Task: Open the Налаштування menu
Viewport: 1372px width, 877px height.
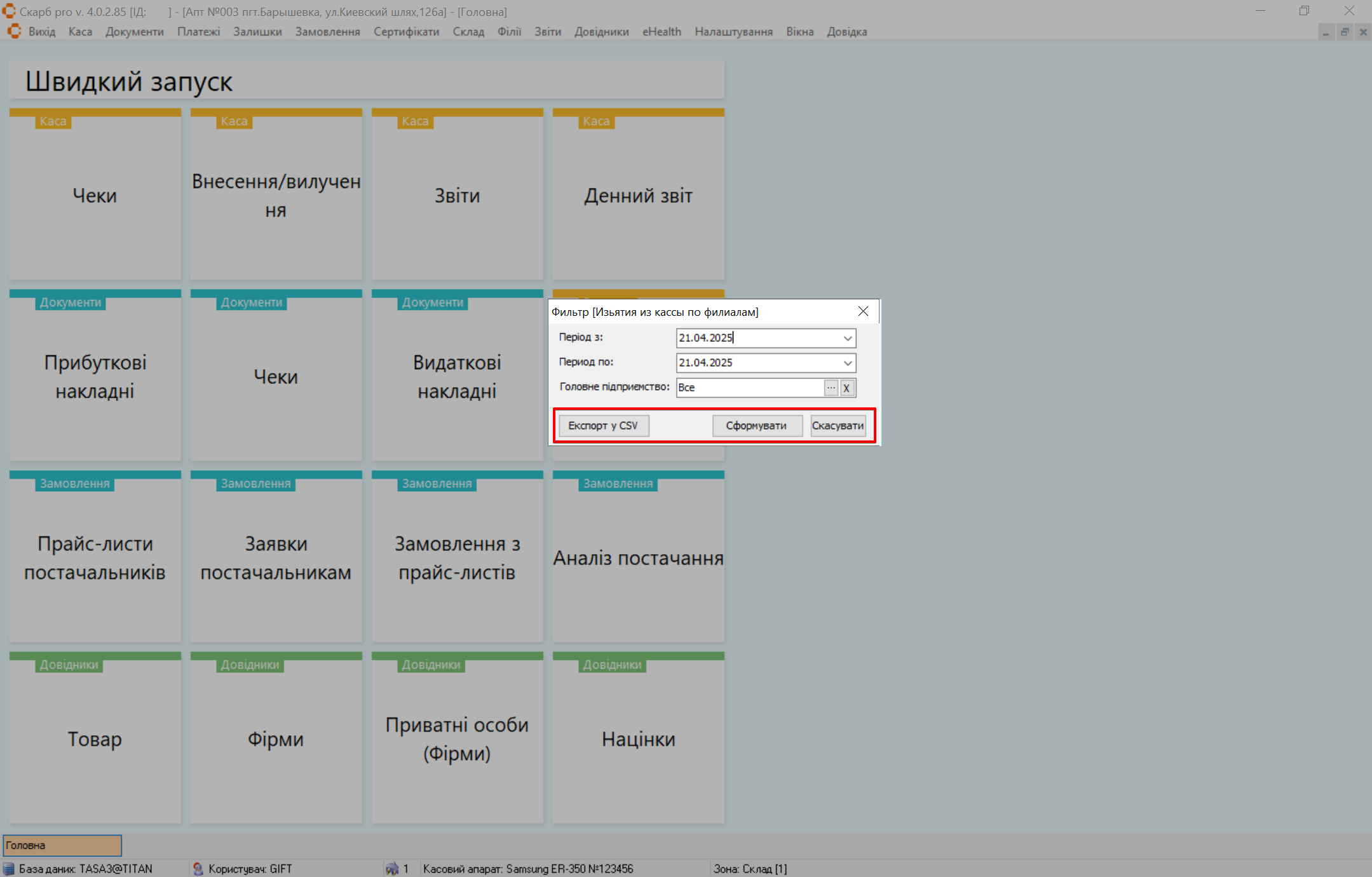Action: [x=733, y=32]
